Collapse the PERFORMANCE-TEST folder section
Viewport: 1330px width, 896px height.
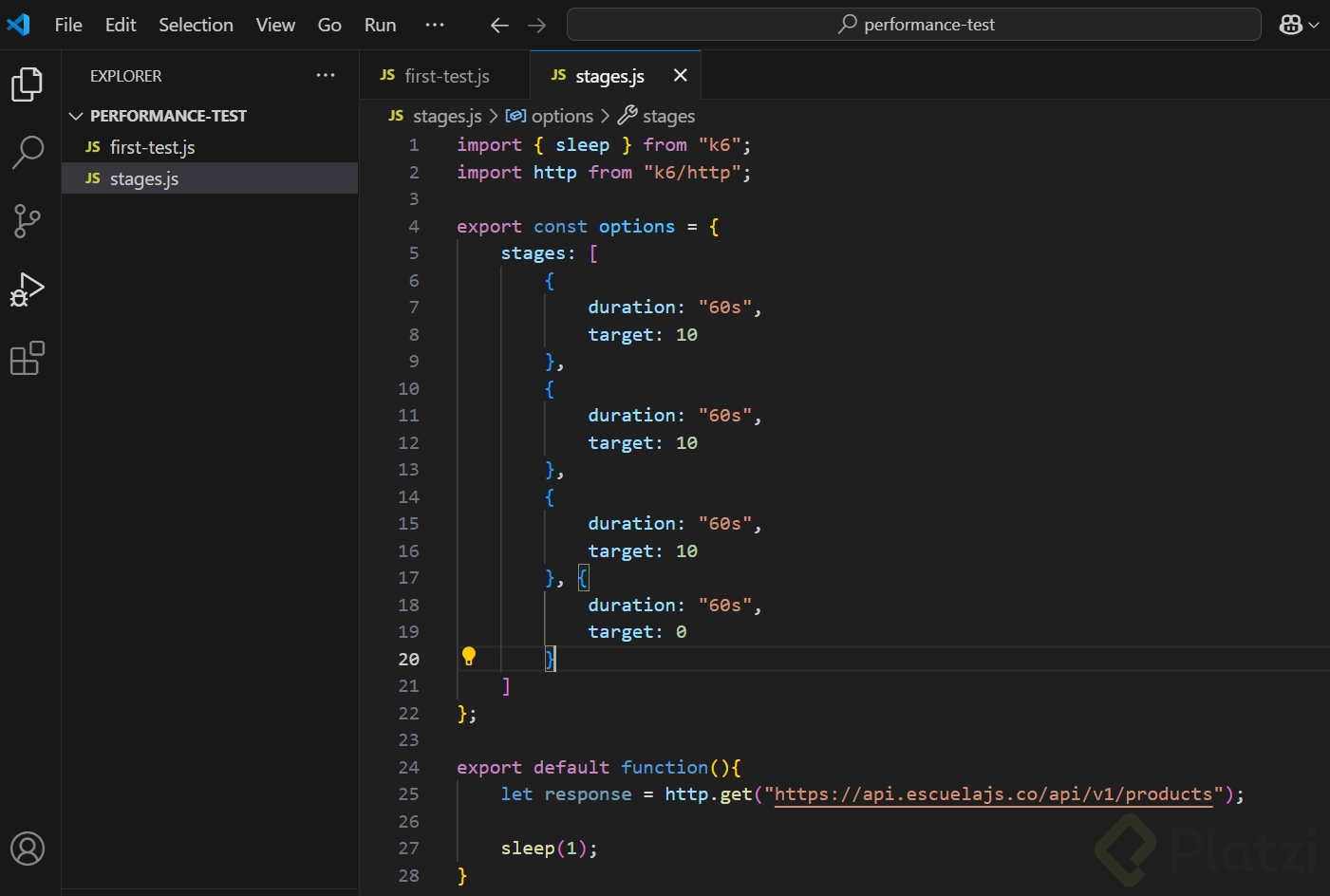tap(76, 116)
